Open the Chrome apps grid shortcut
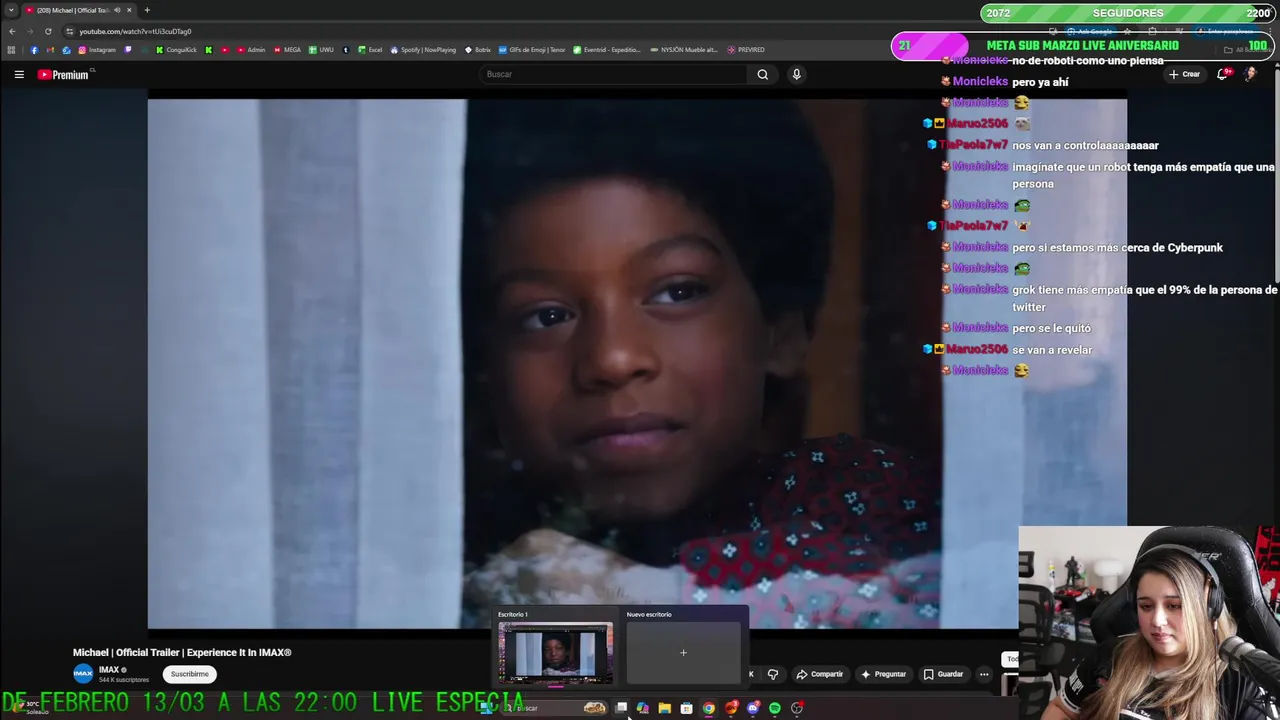Screen dimensions: 1280x720 11,50
